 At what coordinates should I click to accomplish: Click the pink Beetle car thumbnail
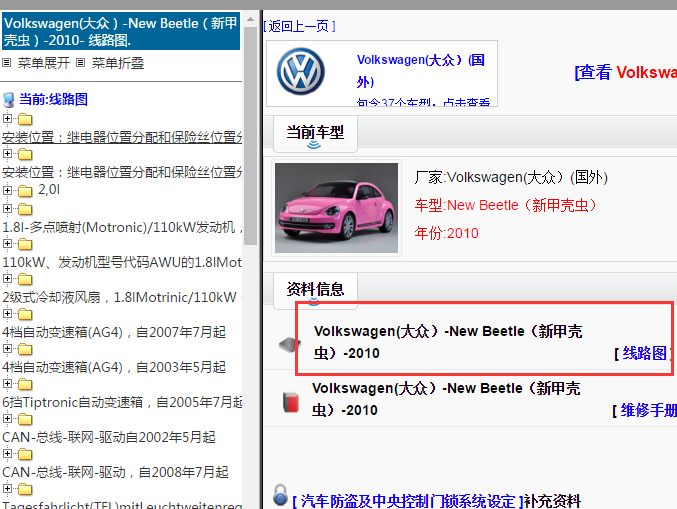tap(336, 208)
